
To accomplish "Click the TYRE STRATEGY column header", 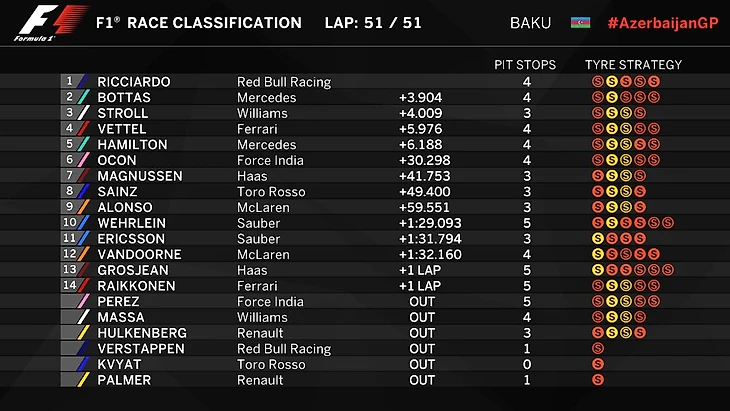I will pyautogui.click(x=633, y=65).
